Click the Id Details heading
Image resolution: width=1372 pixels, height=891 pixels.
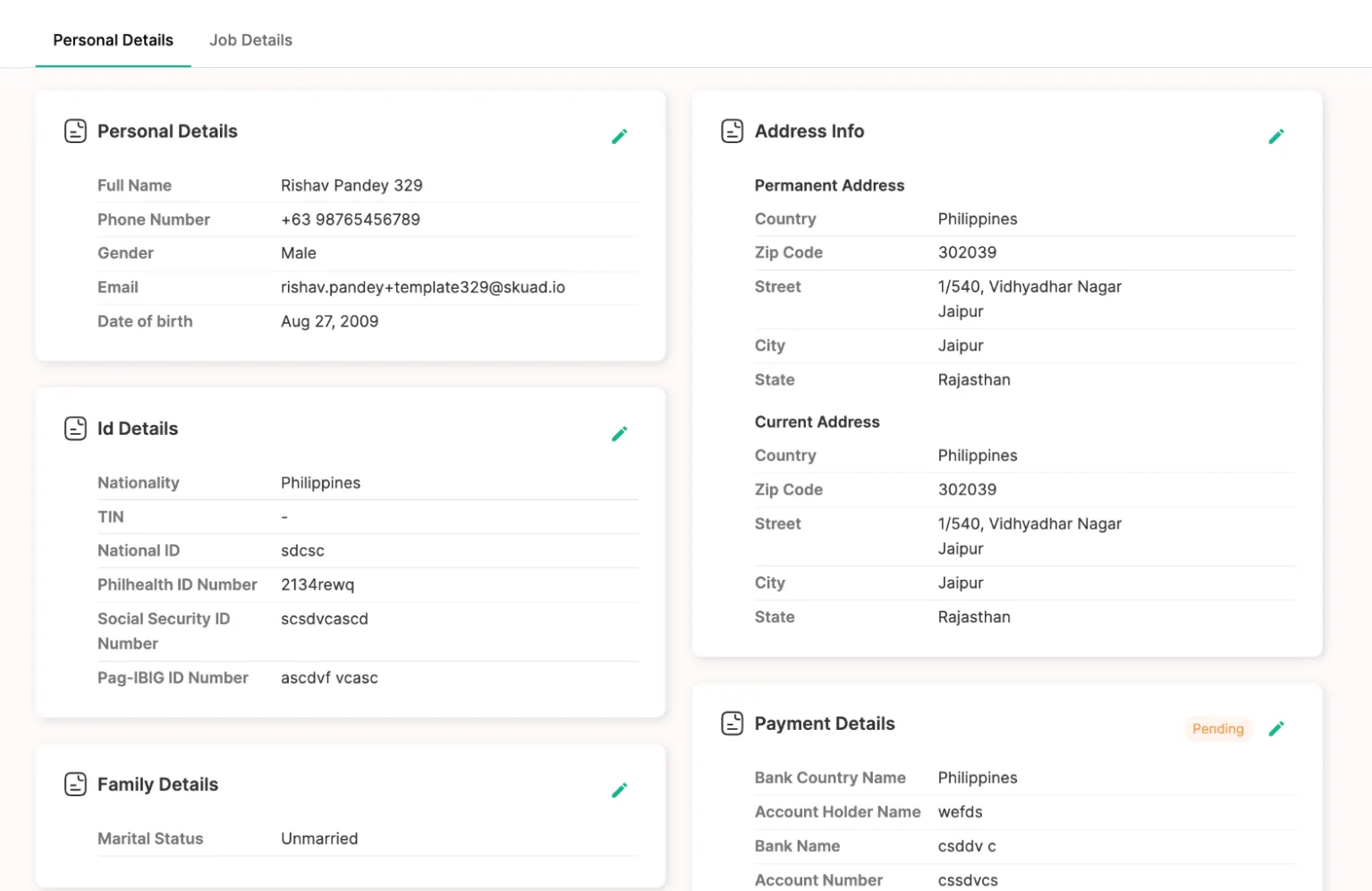click(x=138, y=429)
